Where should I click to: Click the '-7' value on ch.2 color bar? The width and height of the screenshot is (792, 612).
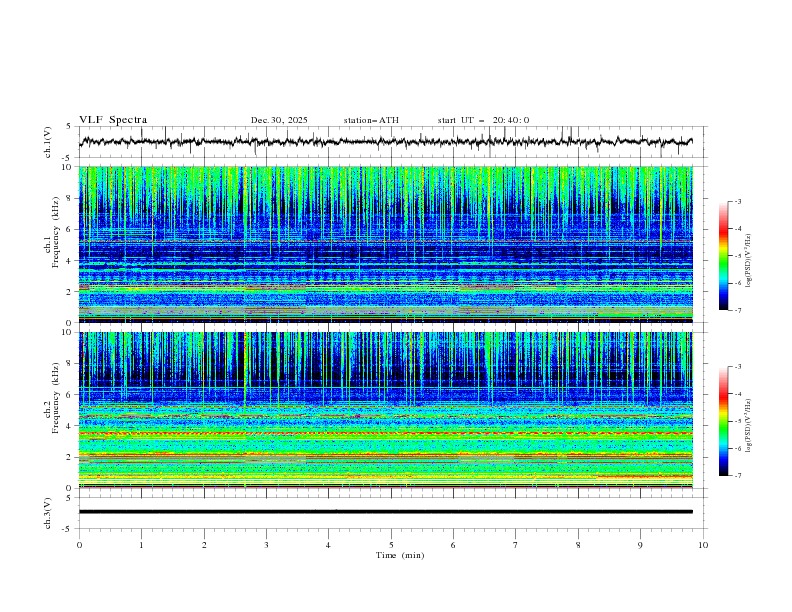click(x=737, y=475)
